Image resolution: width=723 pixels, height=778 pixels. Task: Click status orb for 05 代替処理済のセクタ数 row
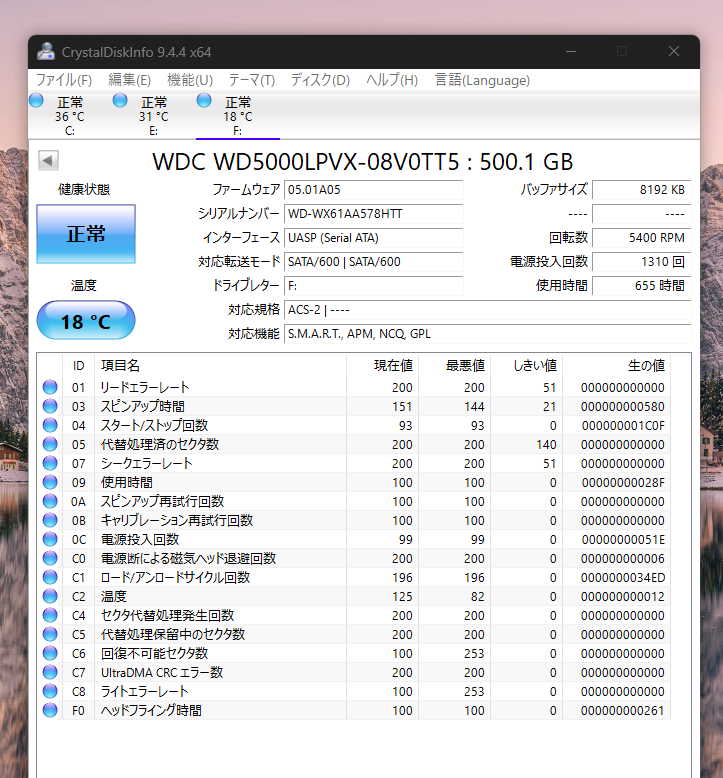(50, 444)
